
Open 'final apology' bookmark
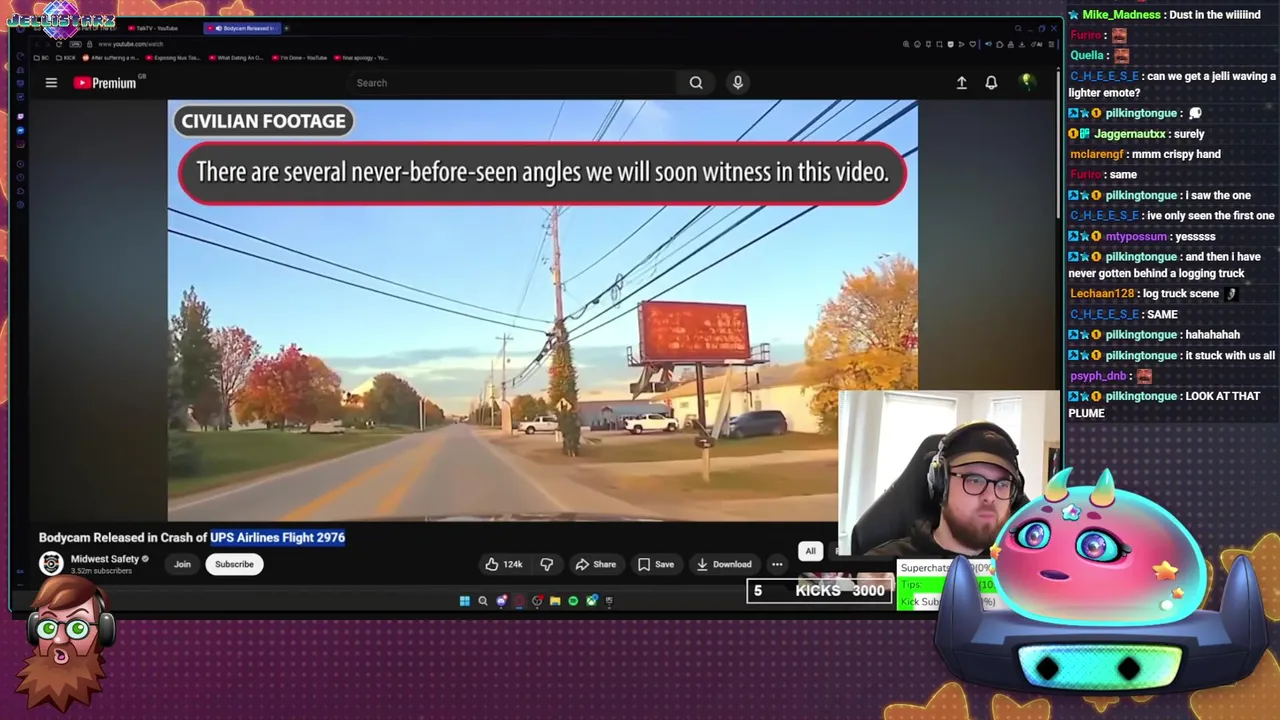(x=361, y=58)
